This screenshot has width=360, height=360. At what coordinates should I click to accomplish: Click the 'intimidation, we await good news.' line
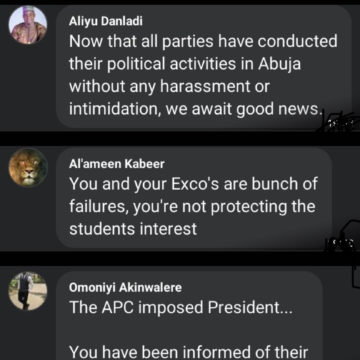(x=195, y=110)
